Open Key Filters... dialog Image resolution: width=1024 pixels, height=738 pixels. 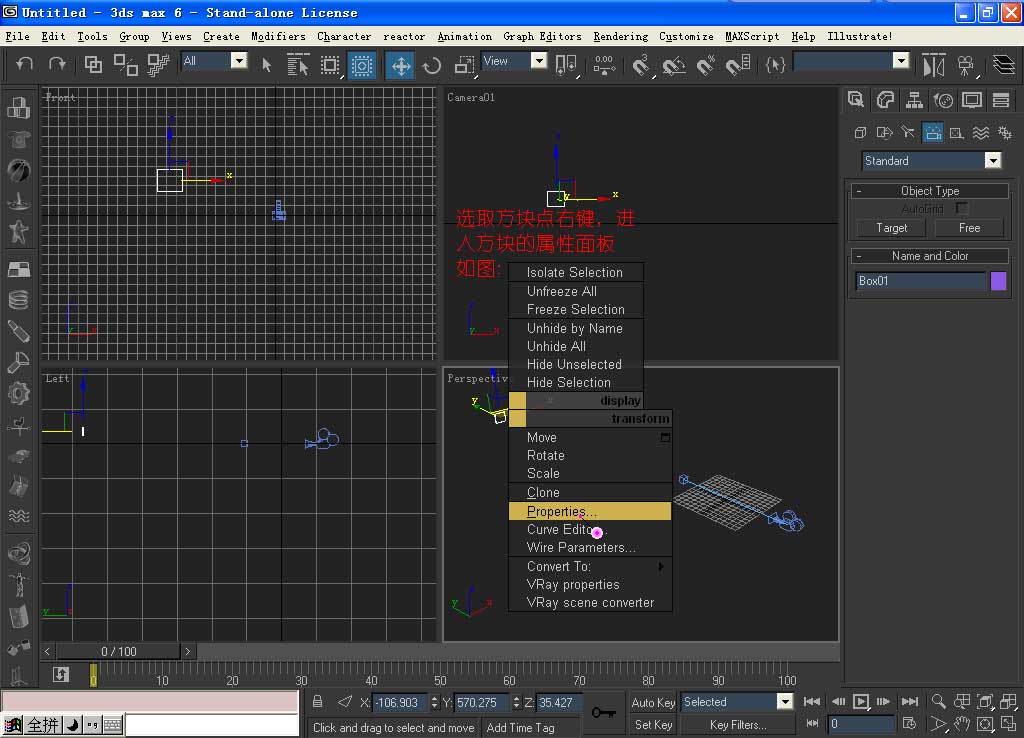click(738, 725)
